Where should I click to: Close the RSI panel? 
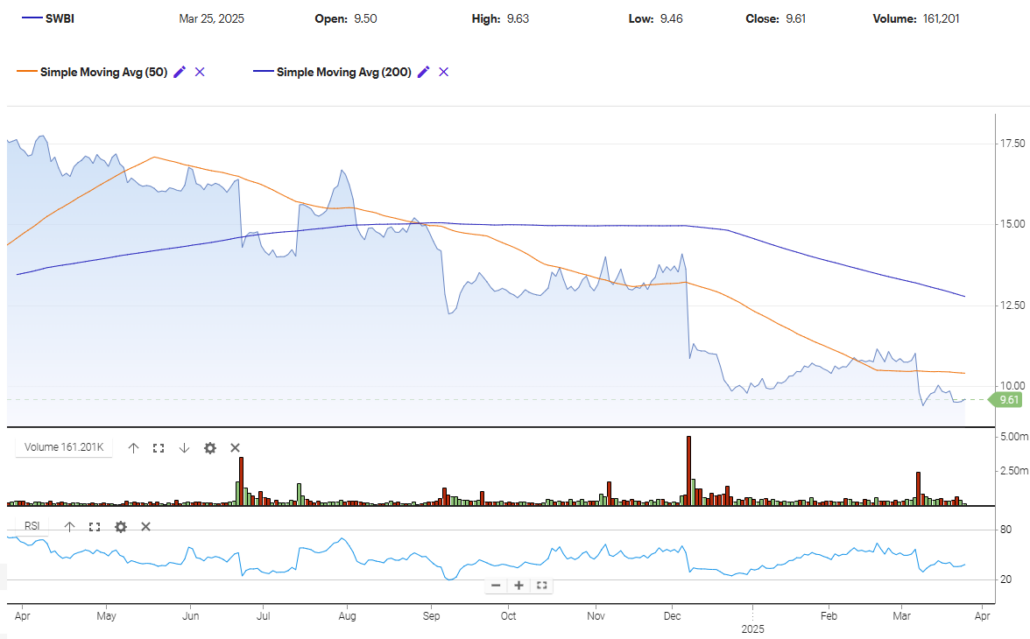pyautogui.click(x=146, y=527)
